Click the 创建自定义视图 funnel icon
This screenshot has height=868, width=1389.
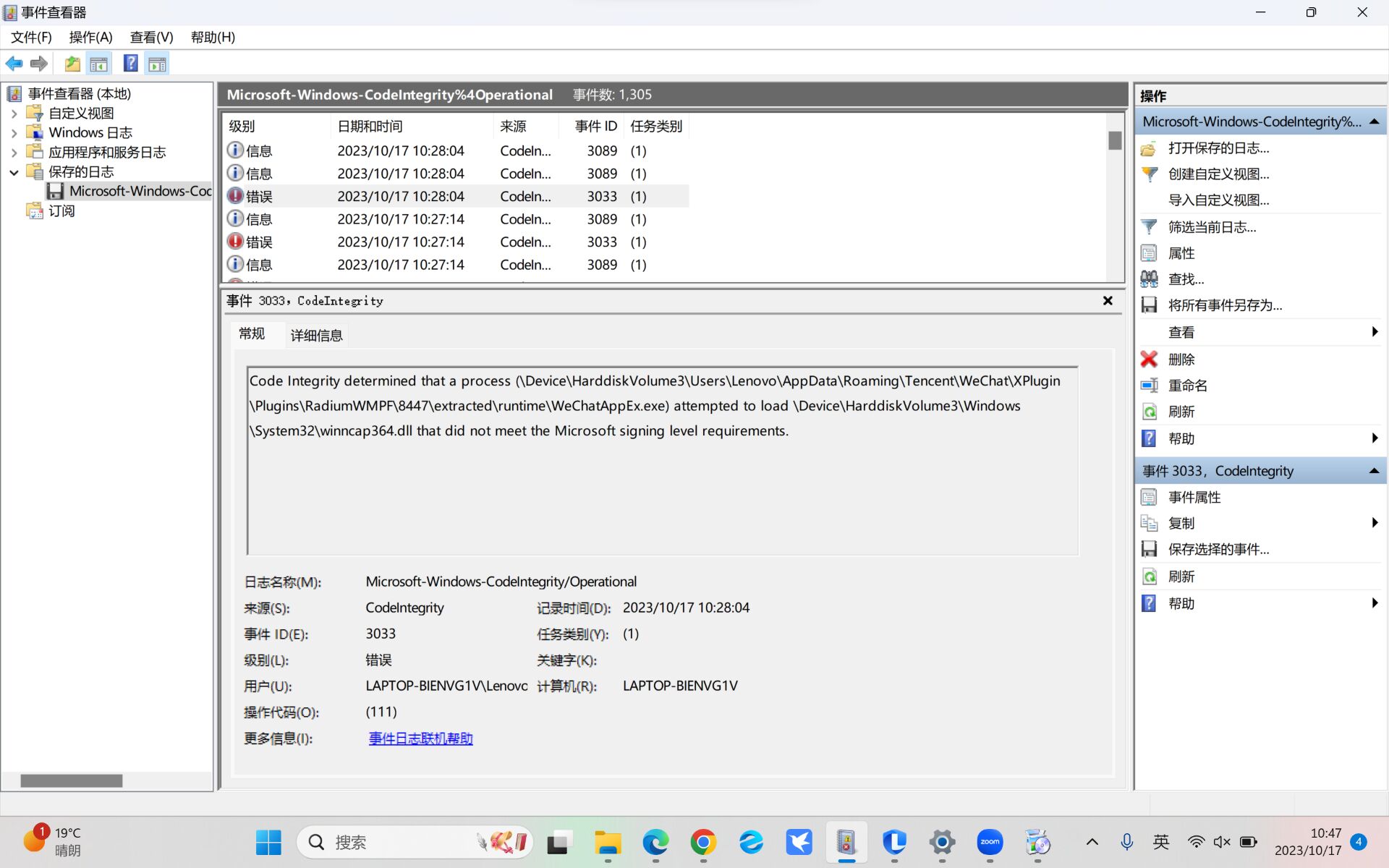[x=1149, y=174]
